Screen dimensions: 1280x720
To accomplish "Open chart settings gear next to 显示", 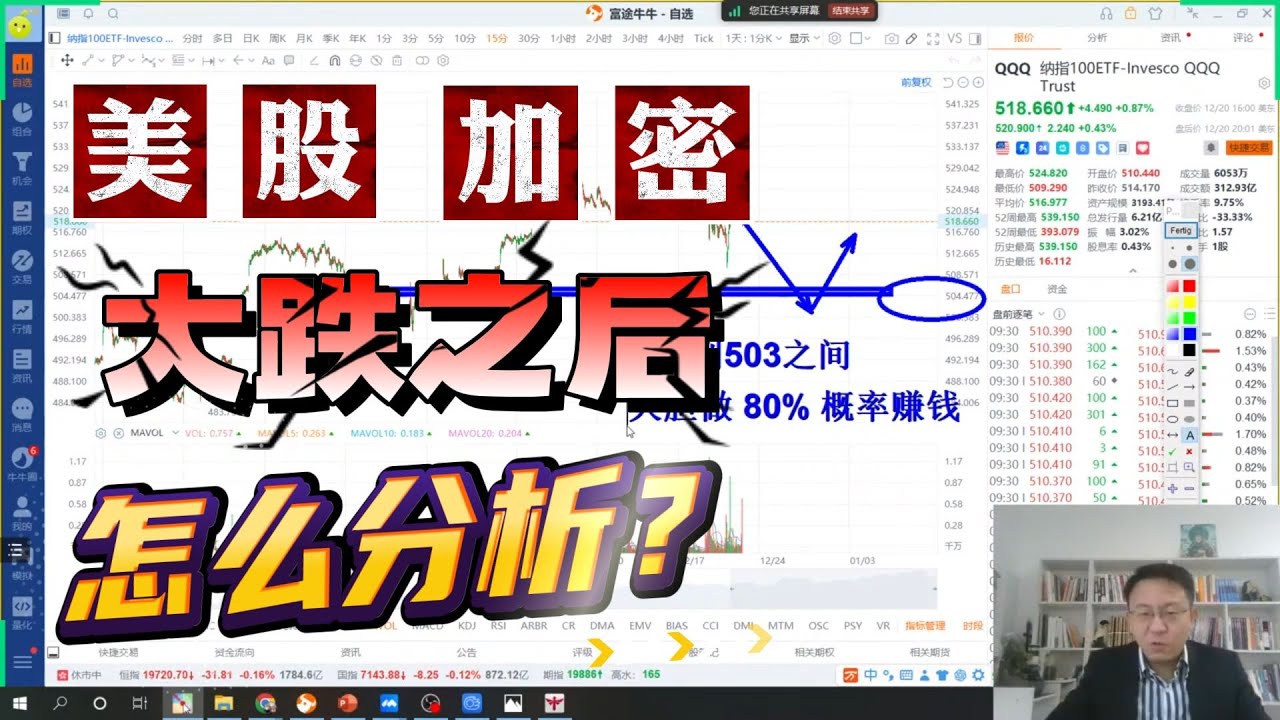I will coord(835,38).
